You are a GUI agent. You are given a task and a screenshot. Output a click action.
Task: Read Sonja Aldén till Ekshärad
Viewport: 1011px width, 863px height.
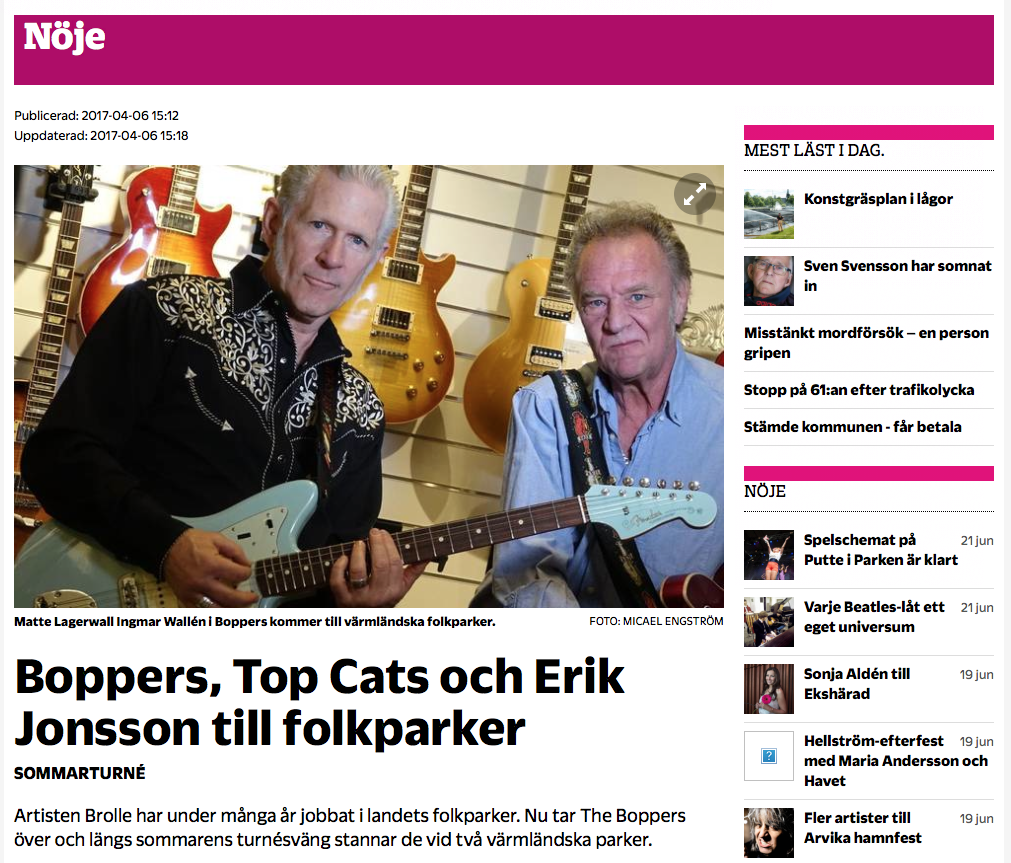click(857, 684)
